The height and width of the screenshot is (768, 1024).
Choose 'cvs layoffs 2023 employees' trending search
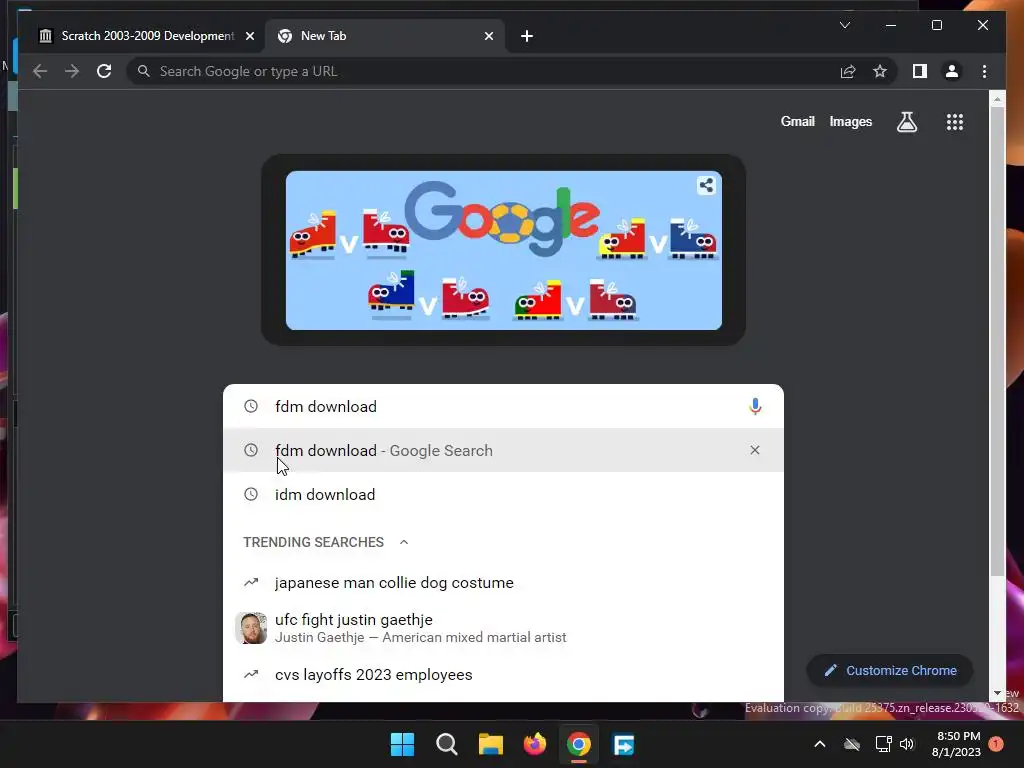tap(504, 675)
